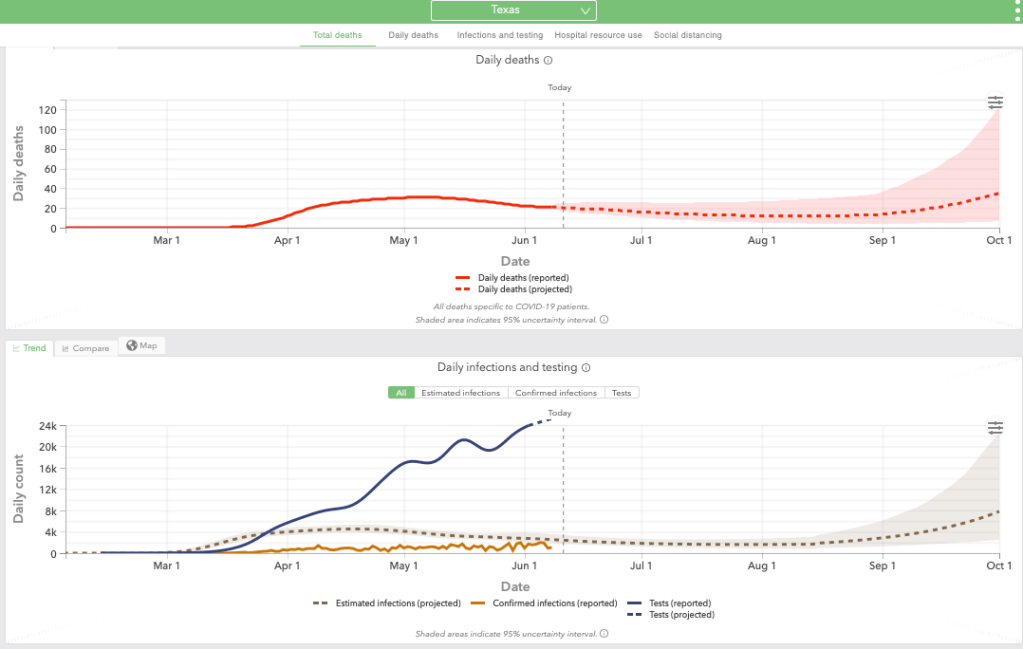Screen dimensions: 1023x649
Task: Open the Map view with globe icon
Action: (141, 346)
